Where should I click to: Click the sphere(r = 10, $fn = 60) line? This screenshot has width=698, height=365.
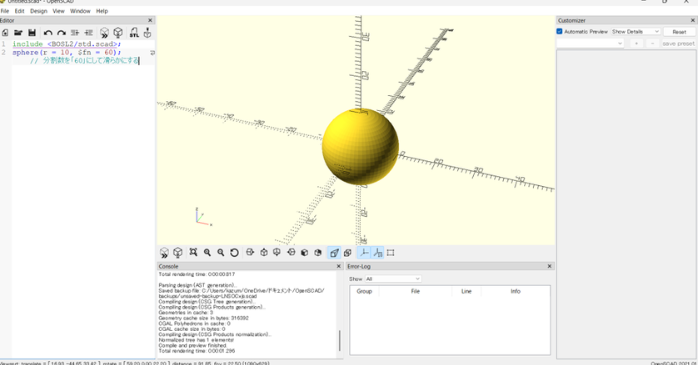[67, 53]
